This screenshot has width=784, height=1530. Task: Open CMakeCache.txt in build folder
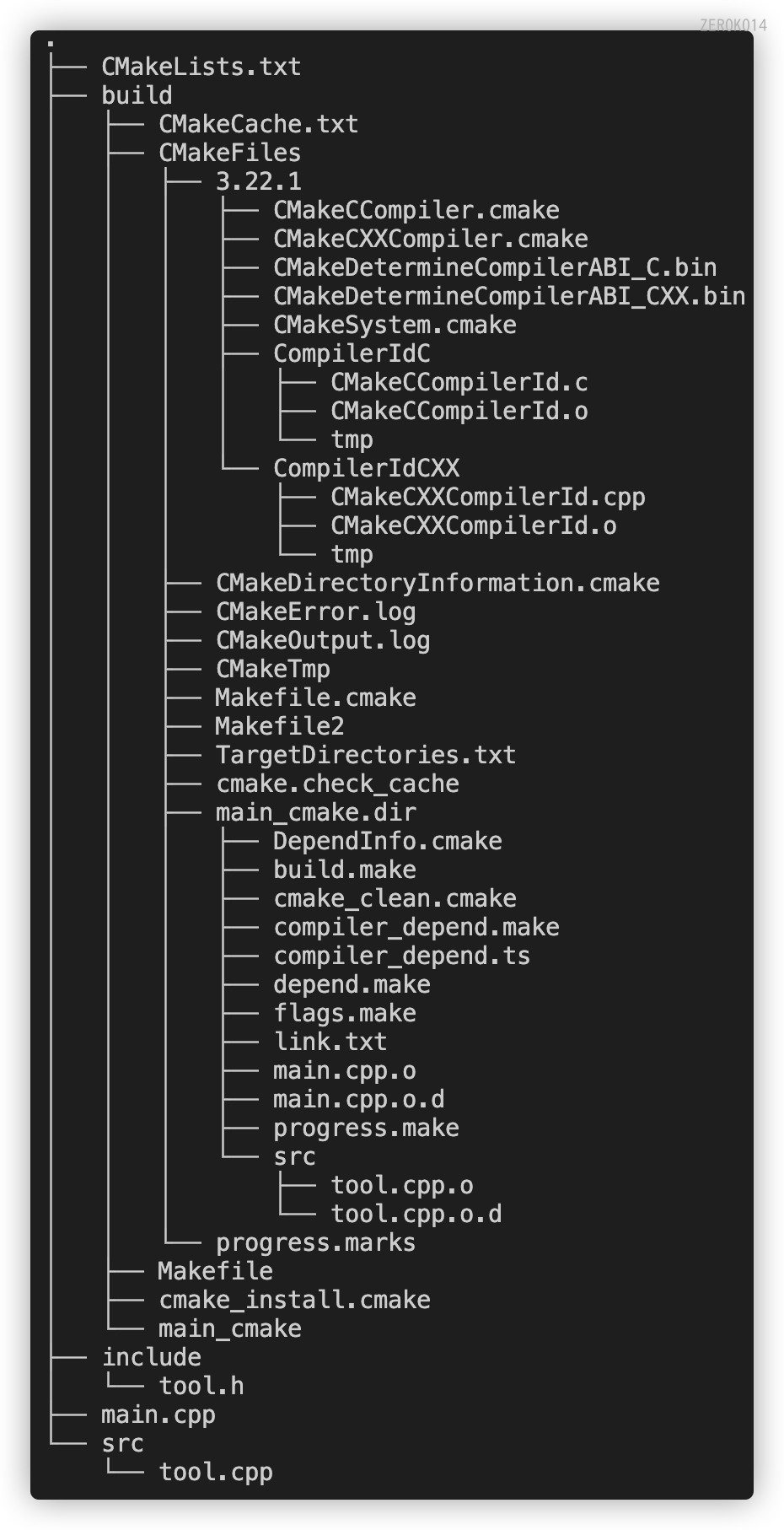258,124
